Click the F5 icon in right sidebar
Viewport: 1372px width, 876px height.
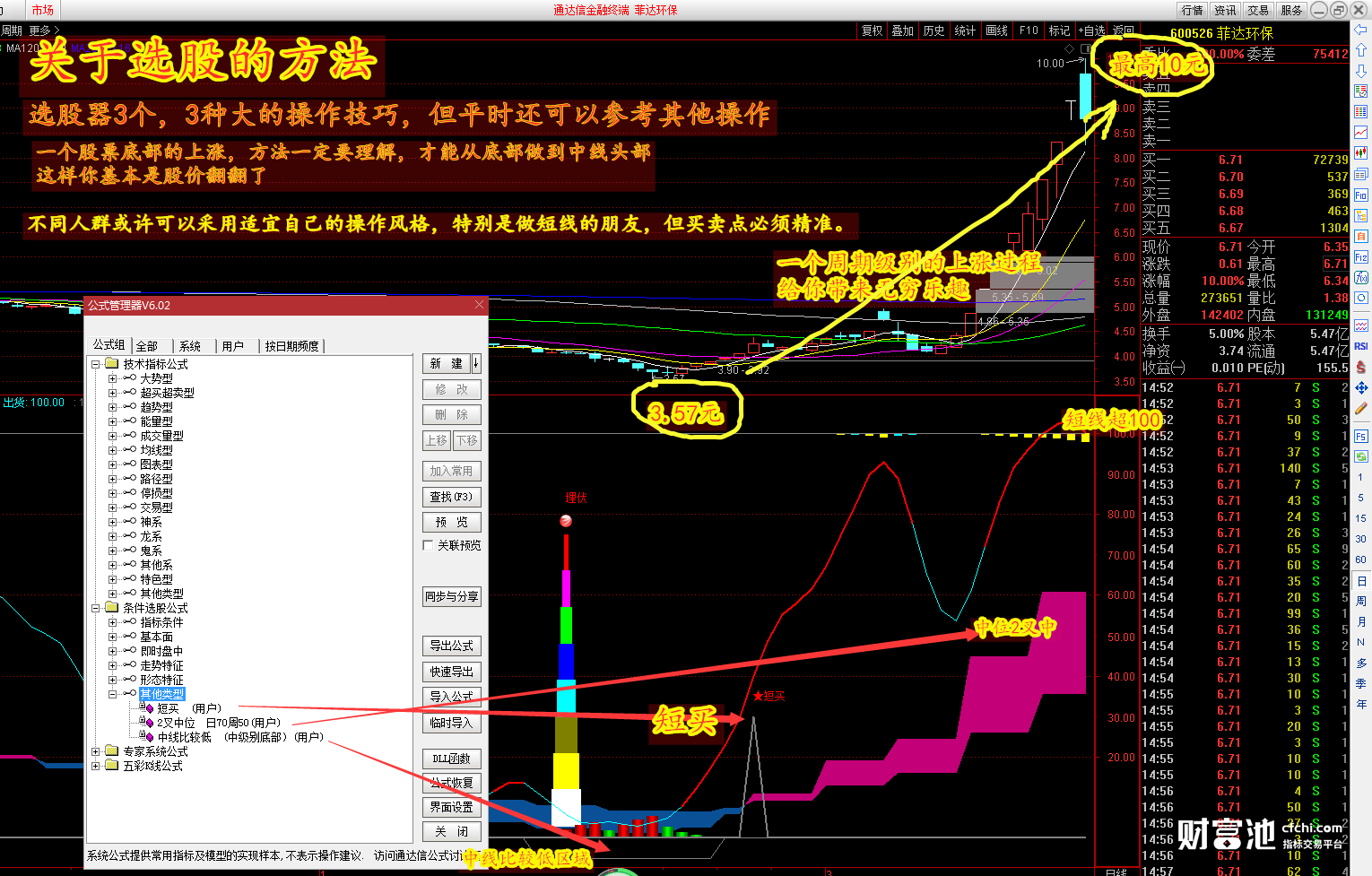pos(1361,437)
